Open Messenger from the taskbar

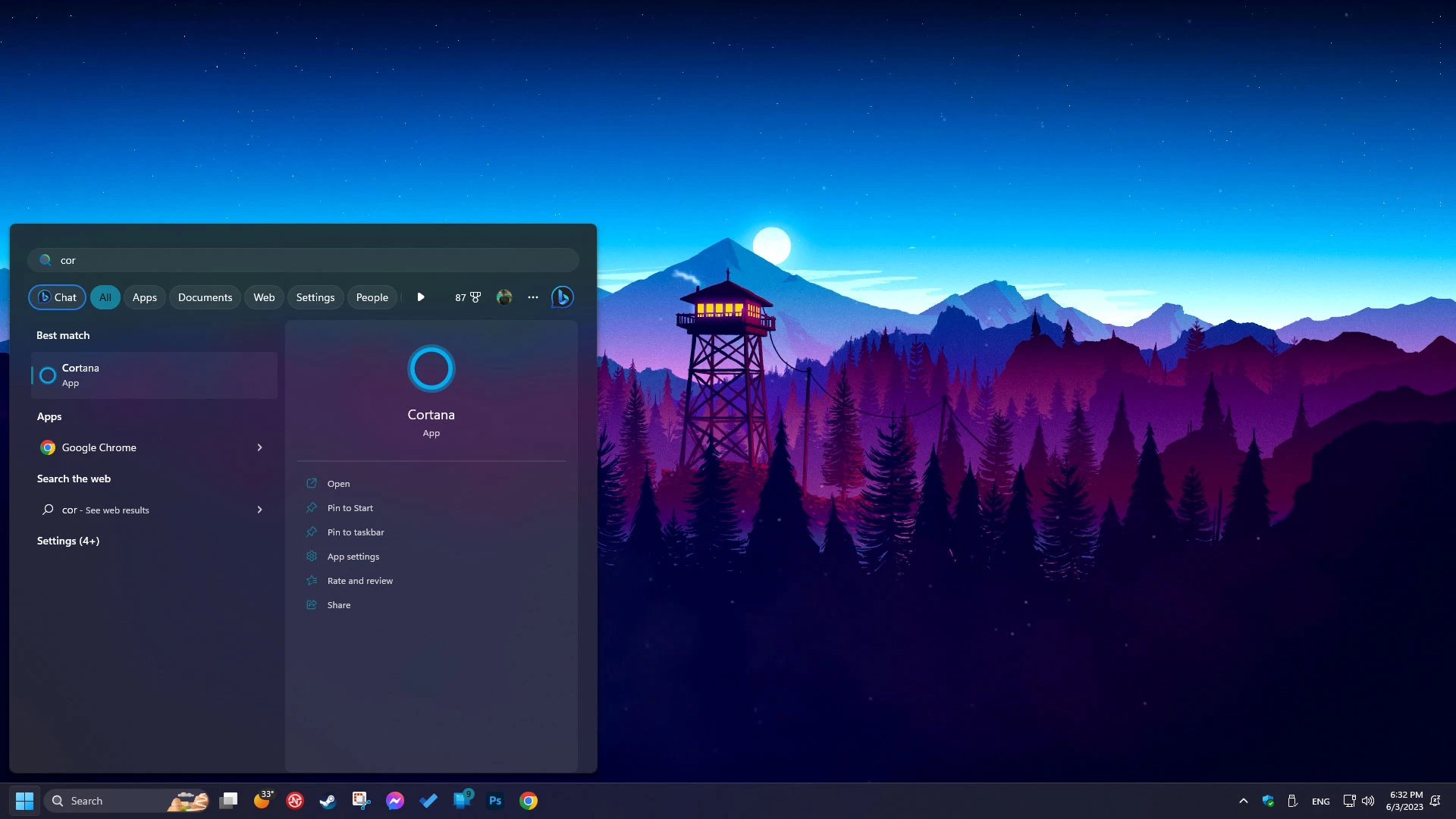(x=395, y=801)
